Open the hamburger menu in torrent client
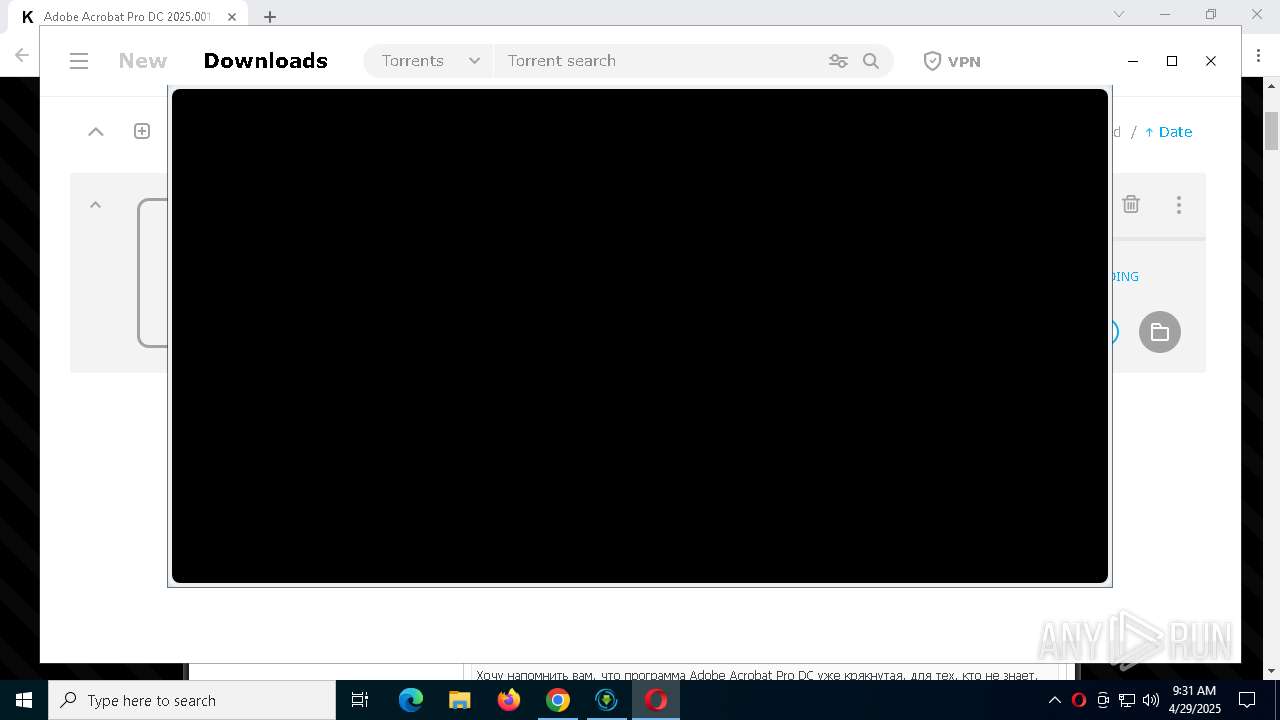1280x720 pixels. tap(79, 61)
